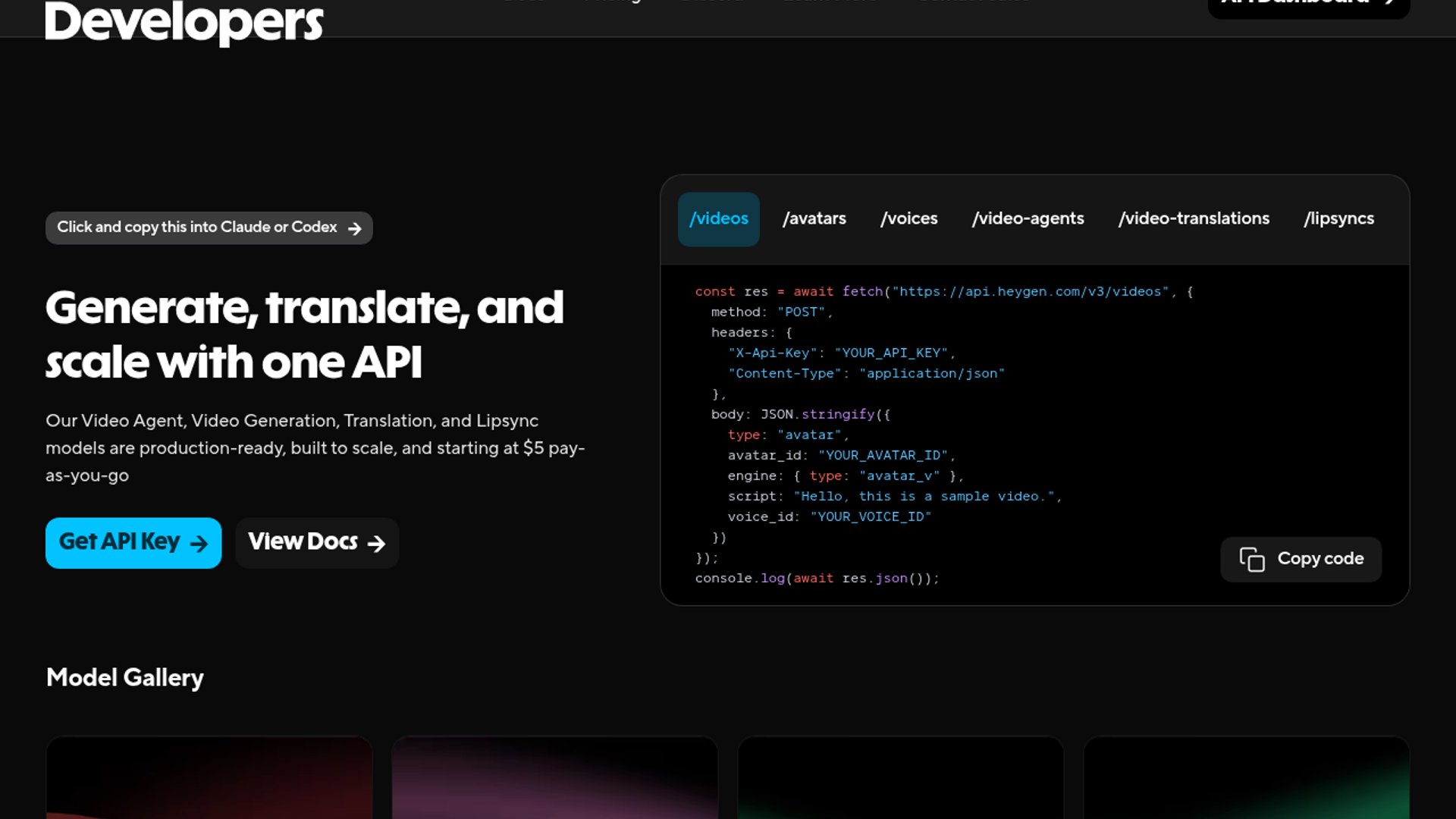The image size is (1456, 819).
Task: Open the /voices code tab
Action: [x=908, y=219]
